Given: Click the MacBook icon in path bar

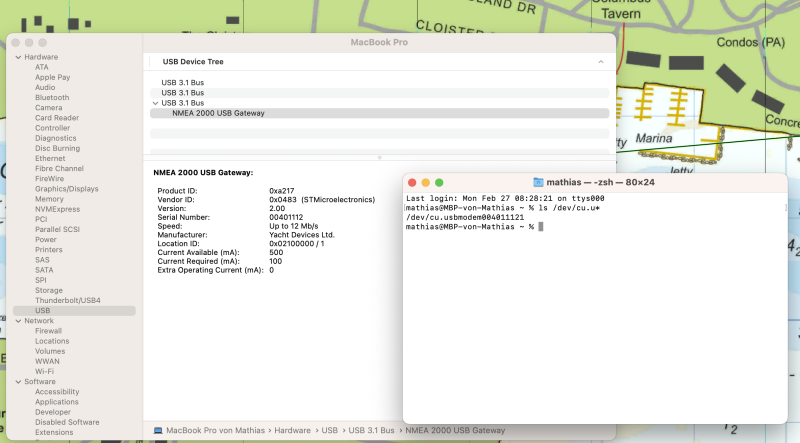Looking at the screenshot, I should (x=158, y=431).
